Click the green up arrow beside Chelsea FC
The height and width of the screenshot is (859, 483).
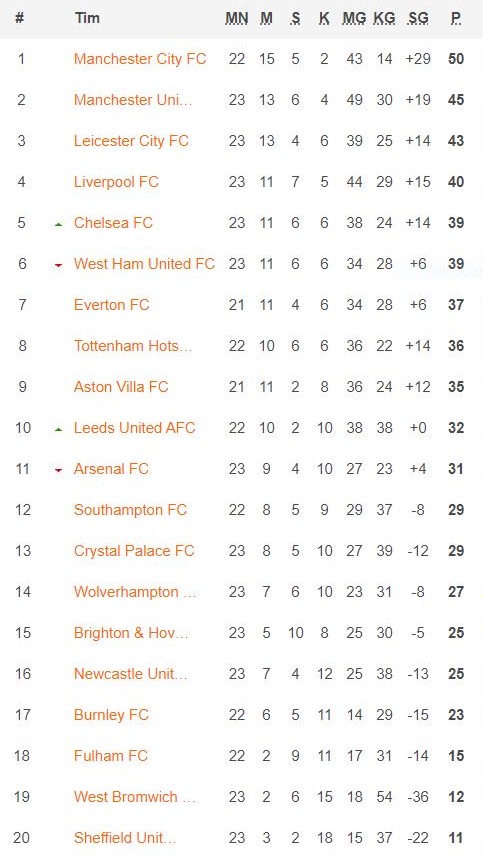click(x=58, y=225)
